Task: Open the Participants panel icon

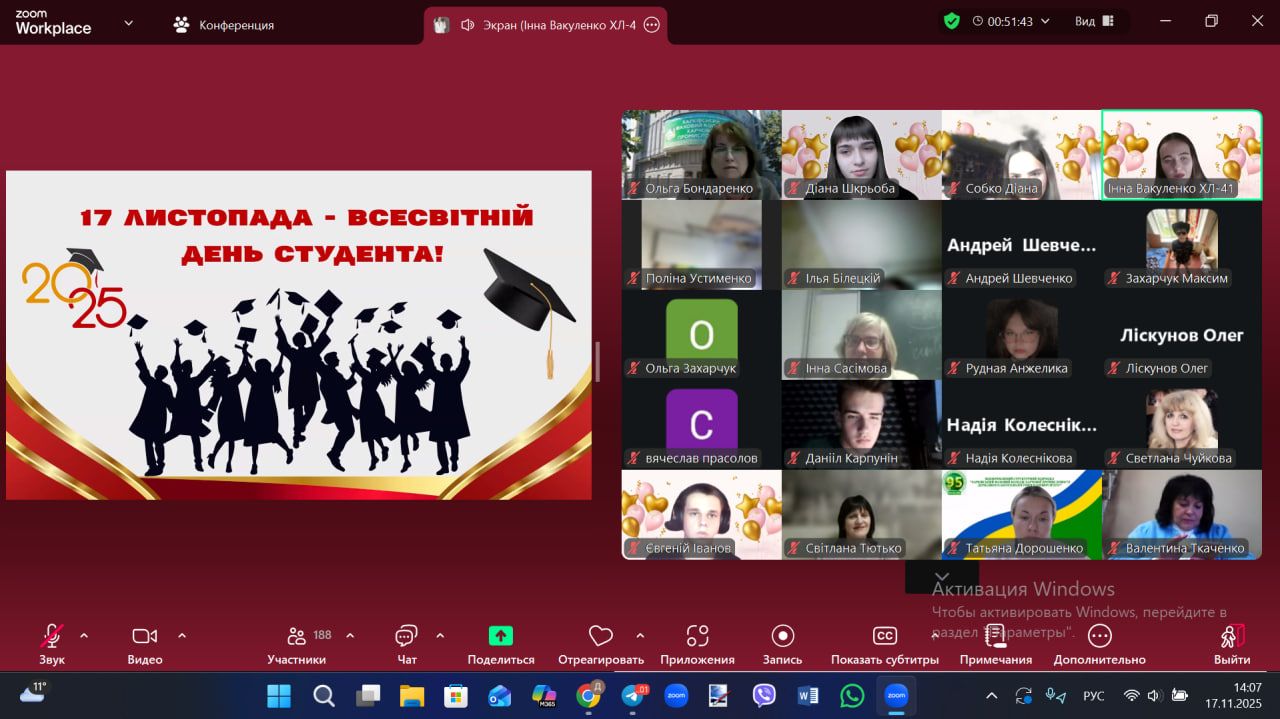Action: (x=296, y=636)
